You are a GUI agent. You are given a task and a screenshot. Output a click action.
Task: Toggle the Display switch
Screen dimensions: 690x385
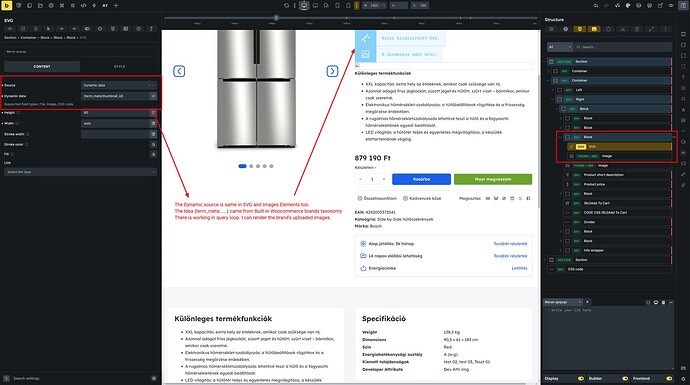[581, 378]
